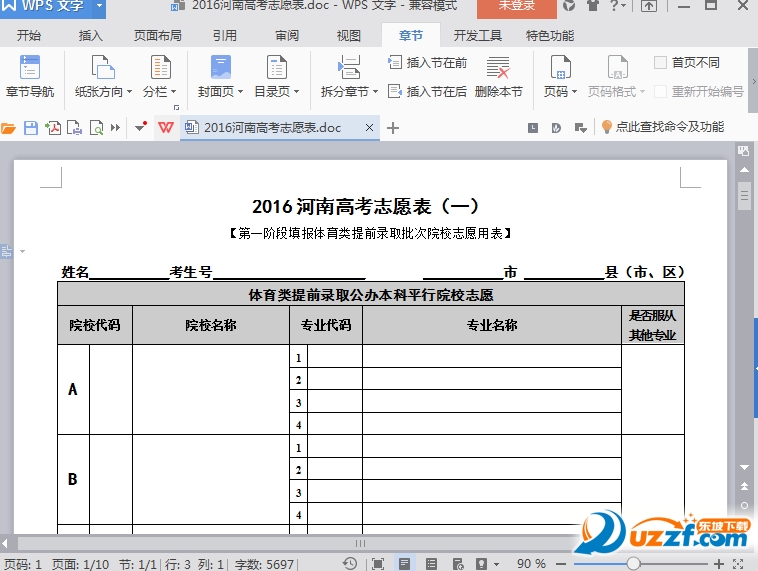Click the print preview icon
This screenshot has height=571, width=758.
point(97,128)
